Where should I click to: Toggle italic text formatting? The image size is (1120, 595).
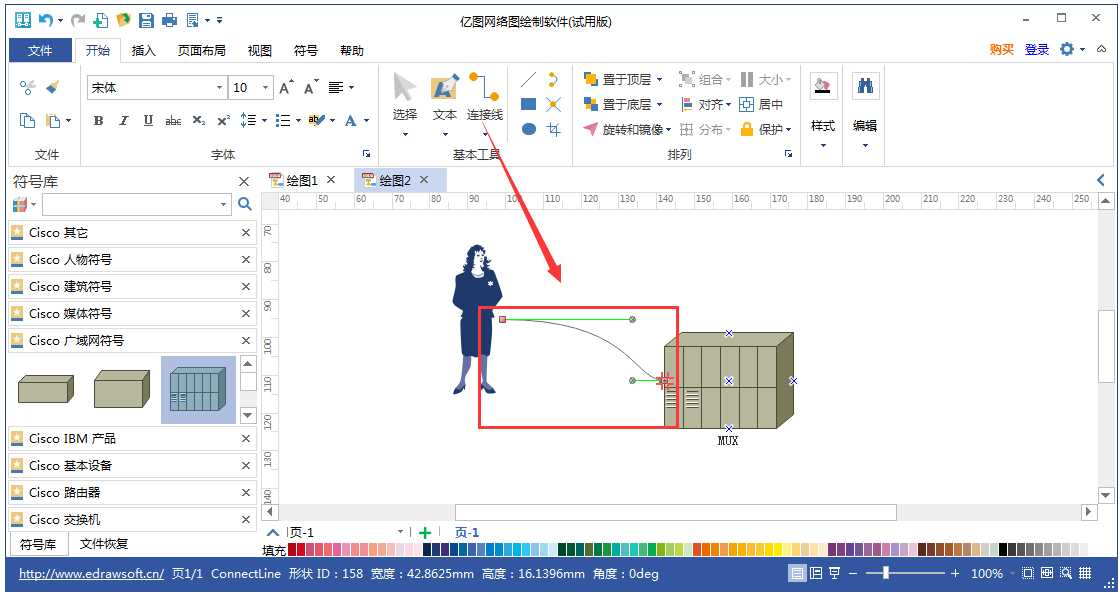122,121
